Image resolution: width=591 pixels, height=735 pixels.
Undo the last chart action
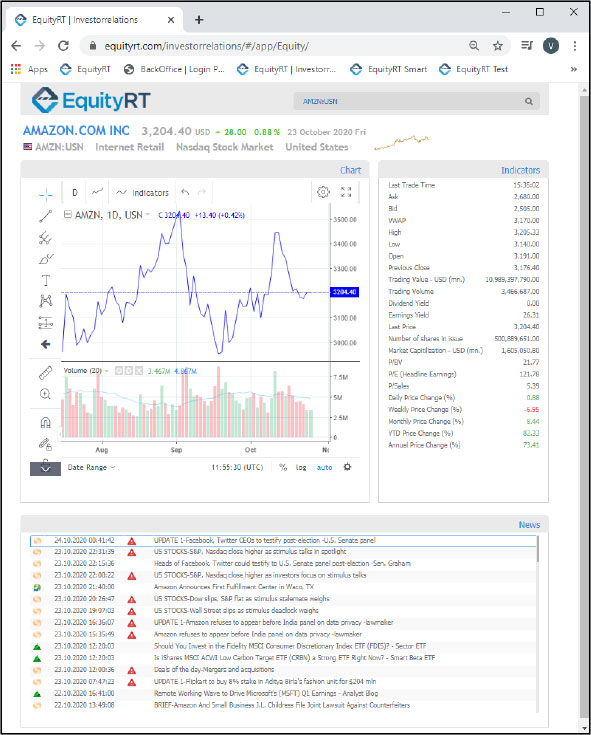click(185, 192)
